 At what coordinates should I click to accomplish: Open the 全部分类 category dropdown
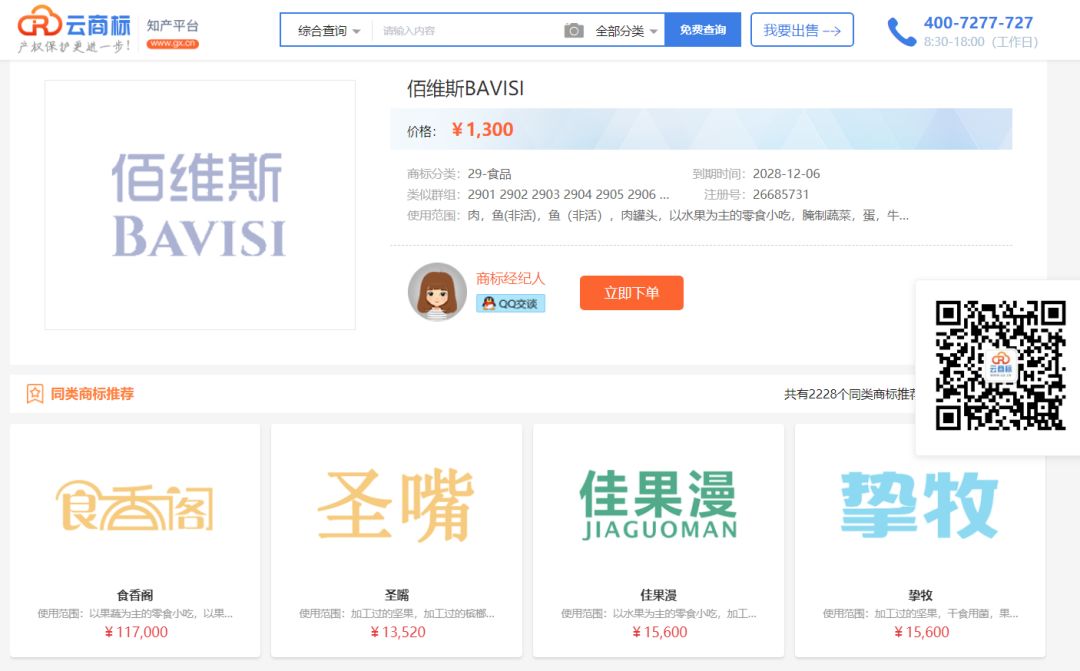[626, 31]
